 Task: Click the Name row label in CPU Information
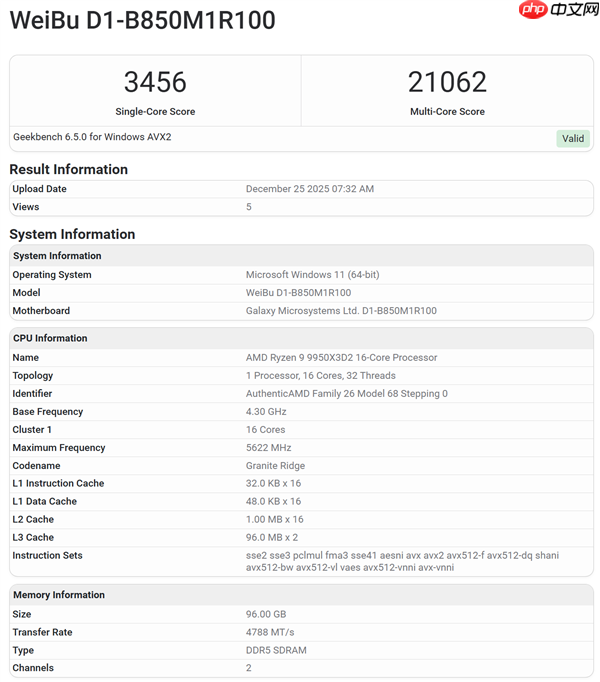coord(26,358)
